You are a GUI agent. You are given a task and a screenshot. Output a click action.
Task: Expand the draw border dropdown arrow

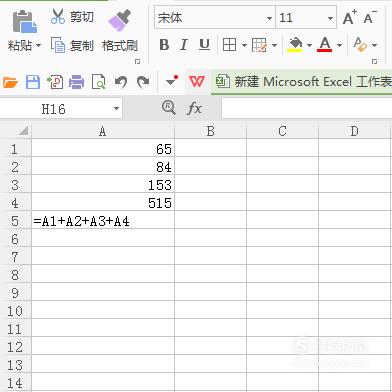point(274,45)
